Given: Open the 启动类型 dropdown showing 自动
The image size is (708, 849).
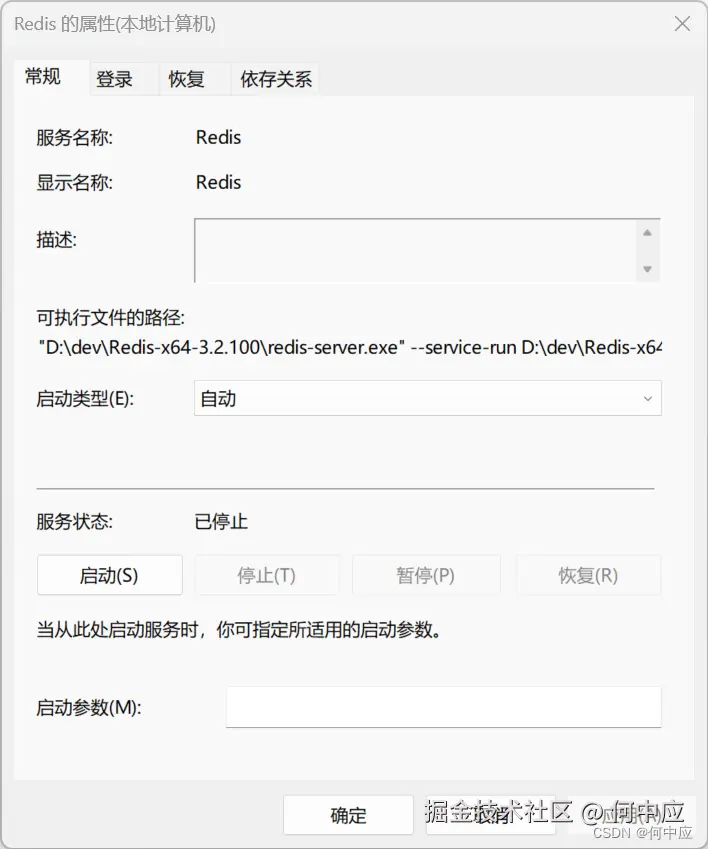Looking at the screenshot, I should point(428,398).
